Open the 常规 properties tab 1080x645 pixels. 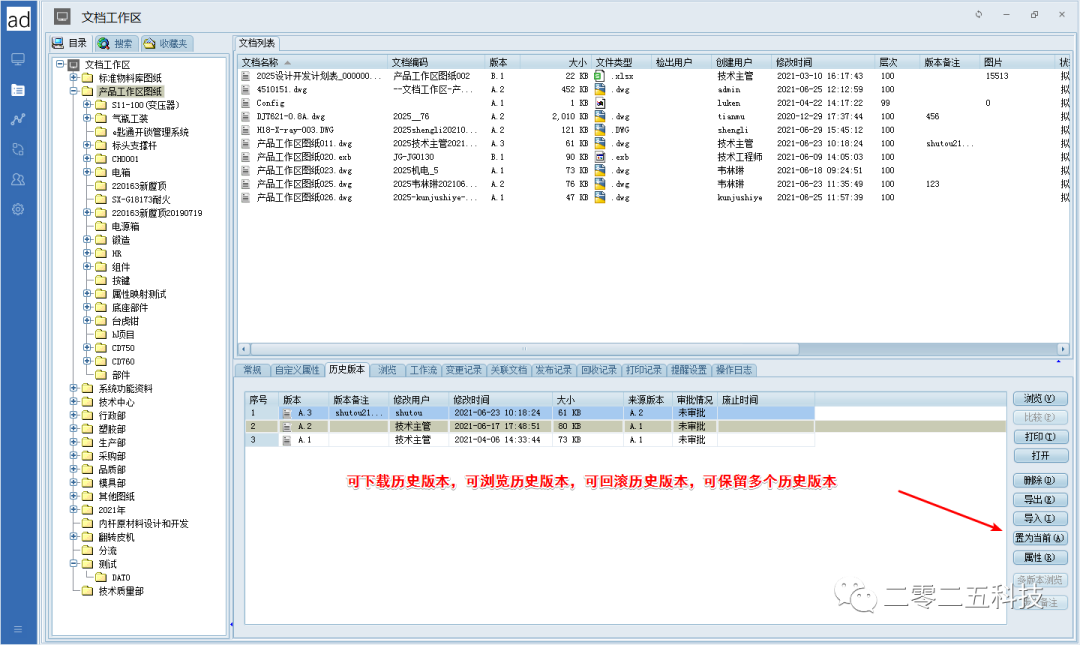coord(252,370)
